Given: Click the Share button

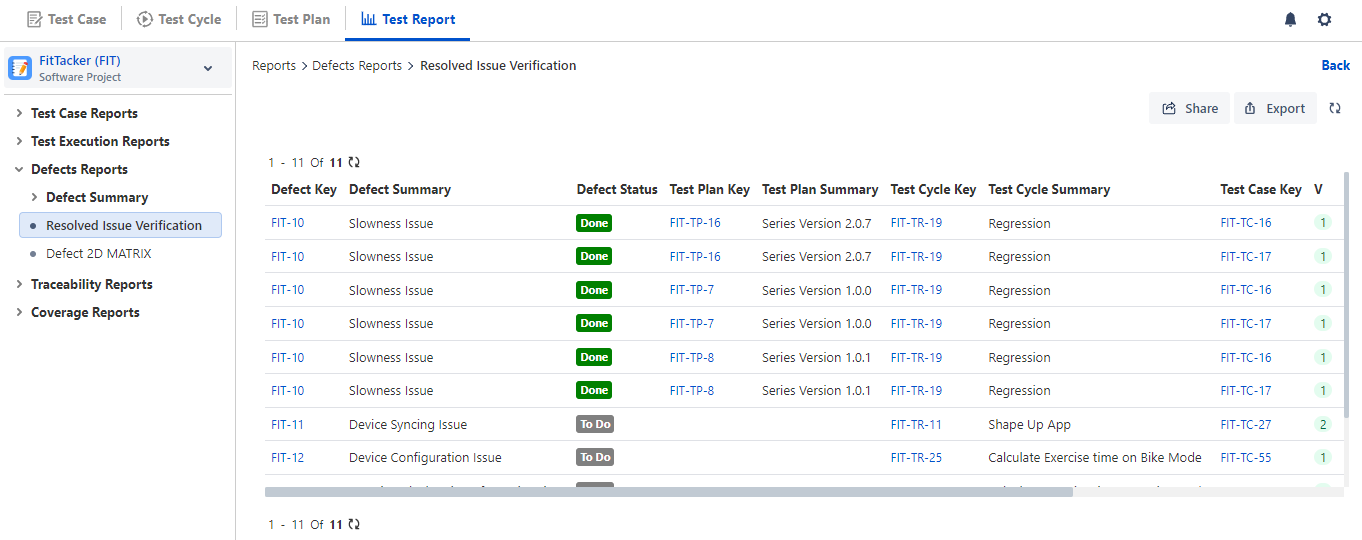Looking at the screenshot, I should (1189, 108).
